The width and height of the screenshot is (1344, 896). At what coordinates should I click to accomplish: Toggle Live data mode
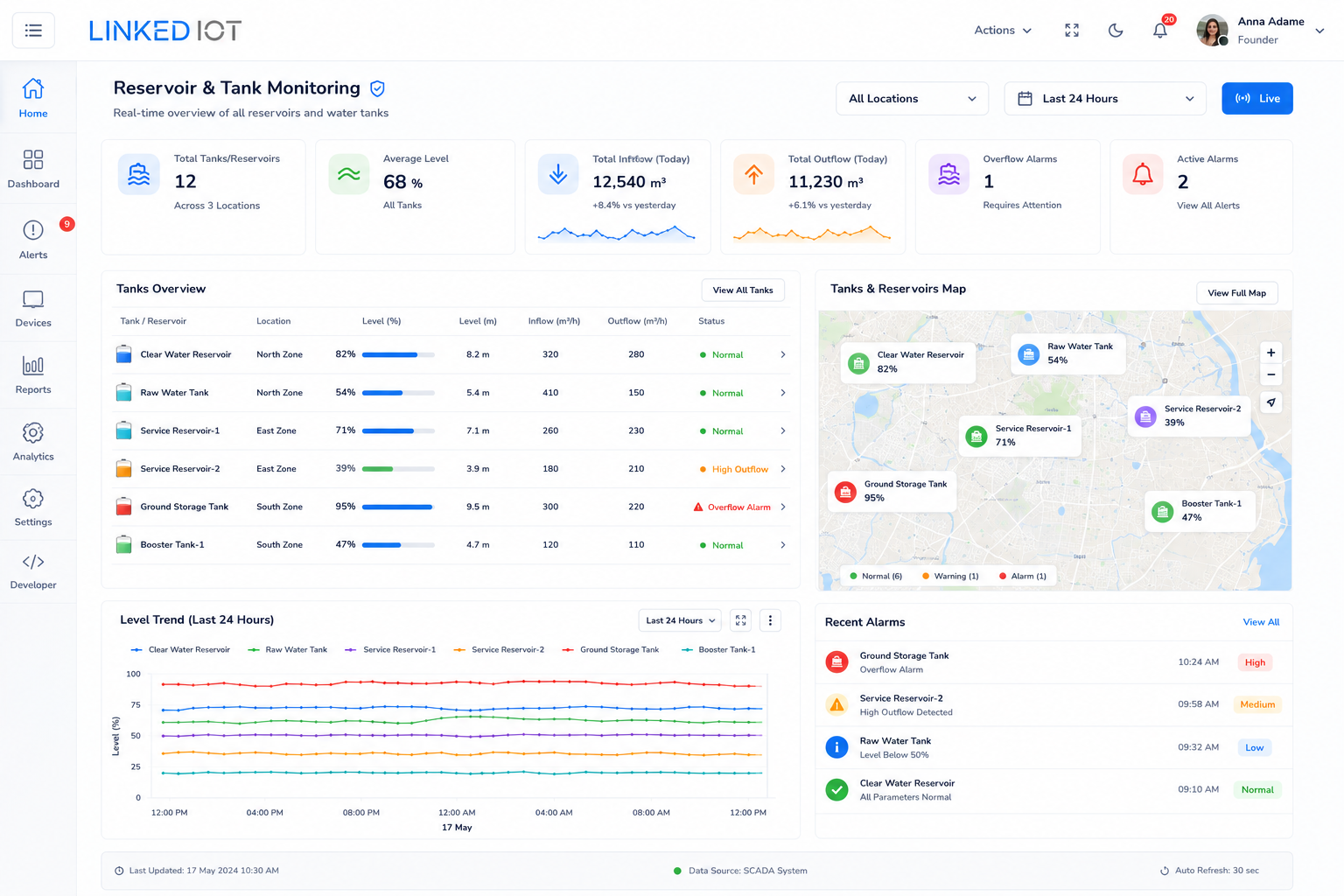1257,99
